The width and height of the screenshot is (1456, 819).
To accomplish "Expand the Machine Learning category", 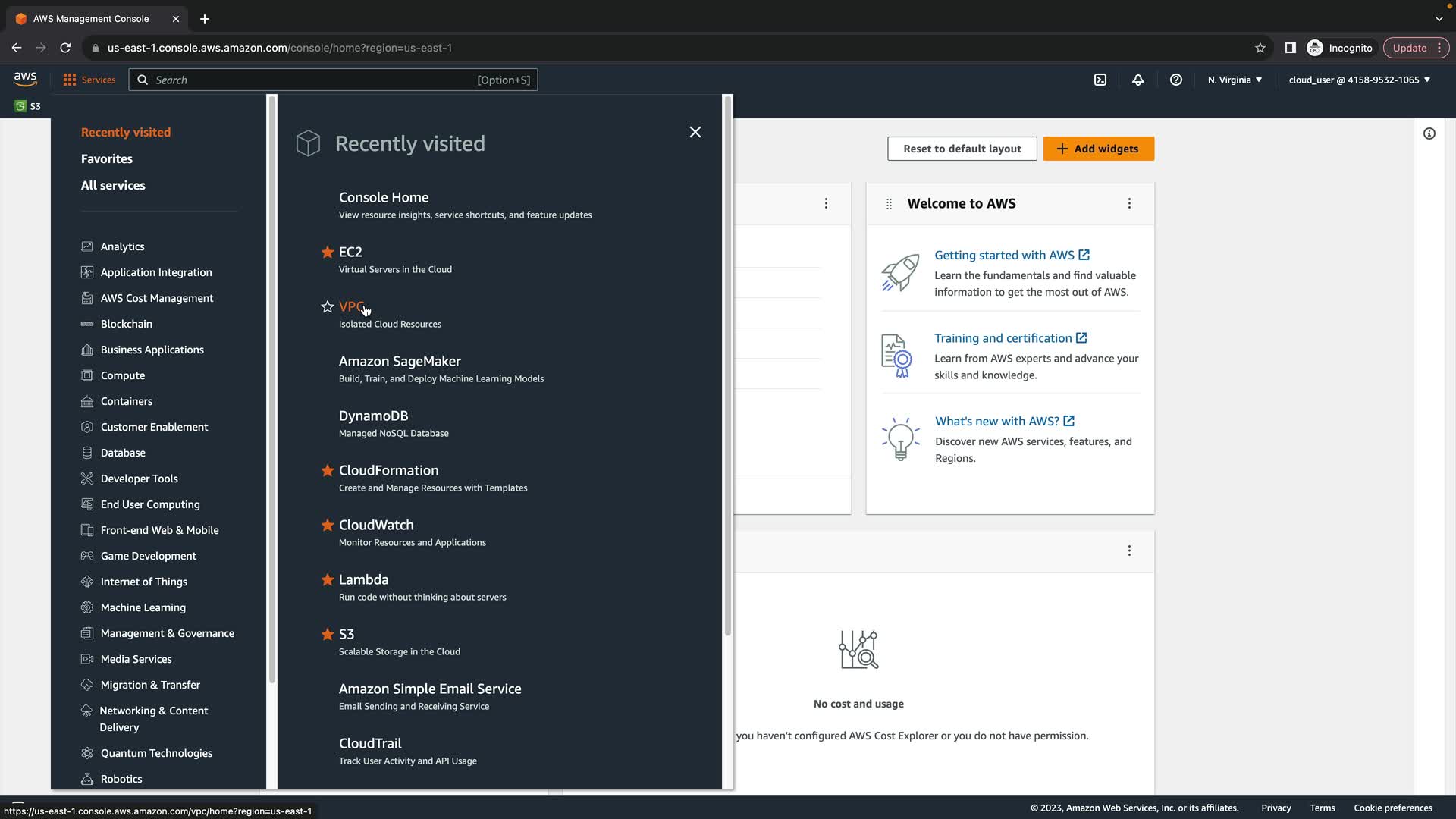I will point(143,607).
